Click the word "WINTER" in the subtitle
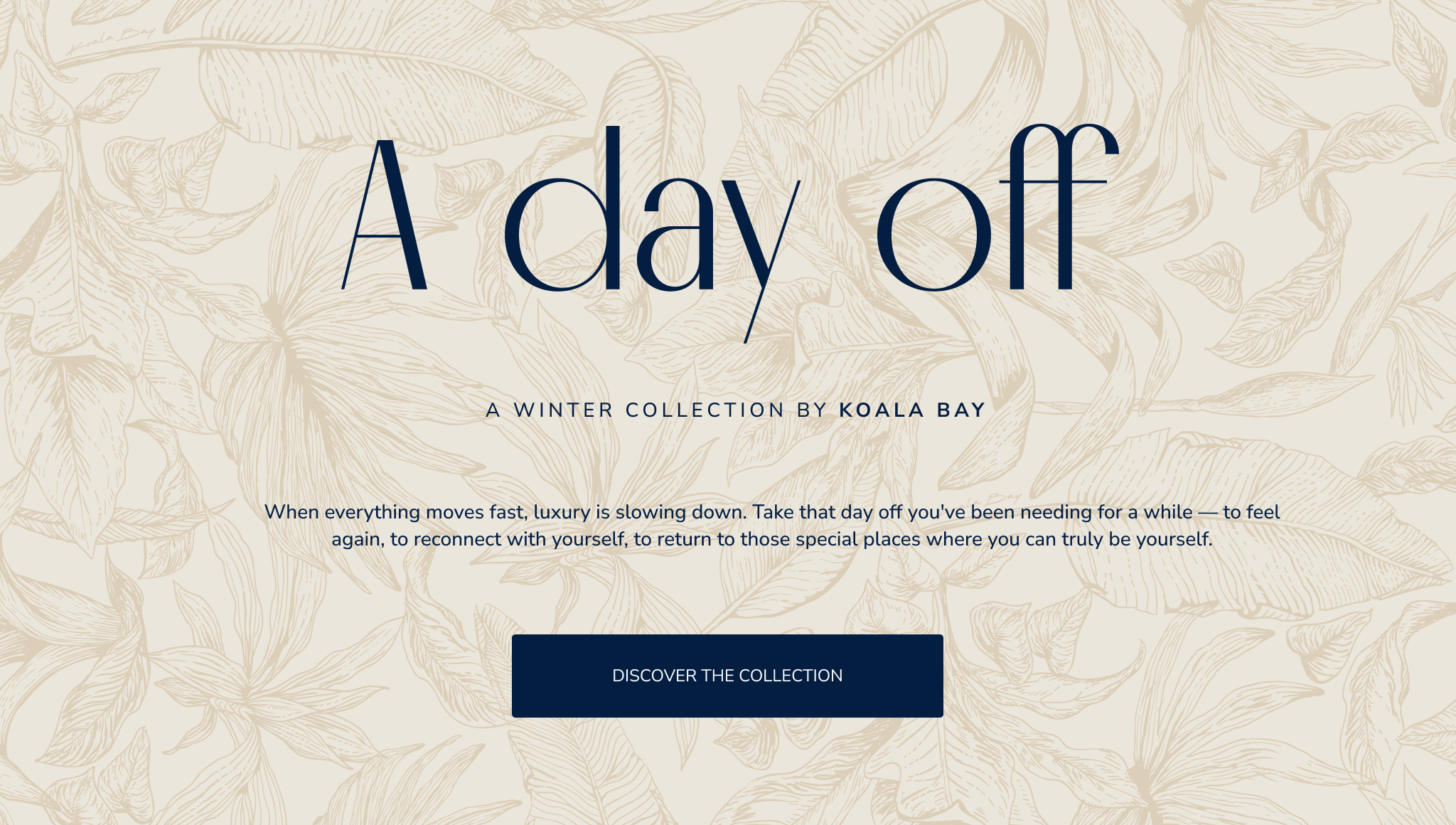The image size is (1456, 825). [x=564, y=410]
